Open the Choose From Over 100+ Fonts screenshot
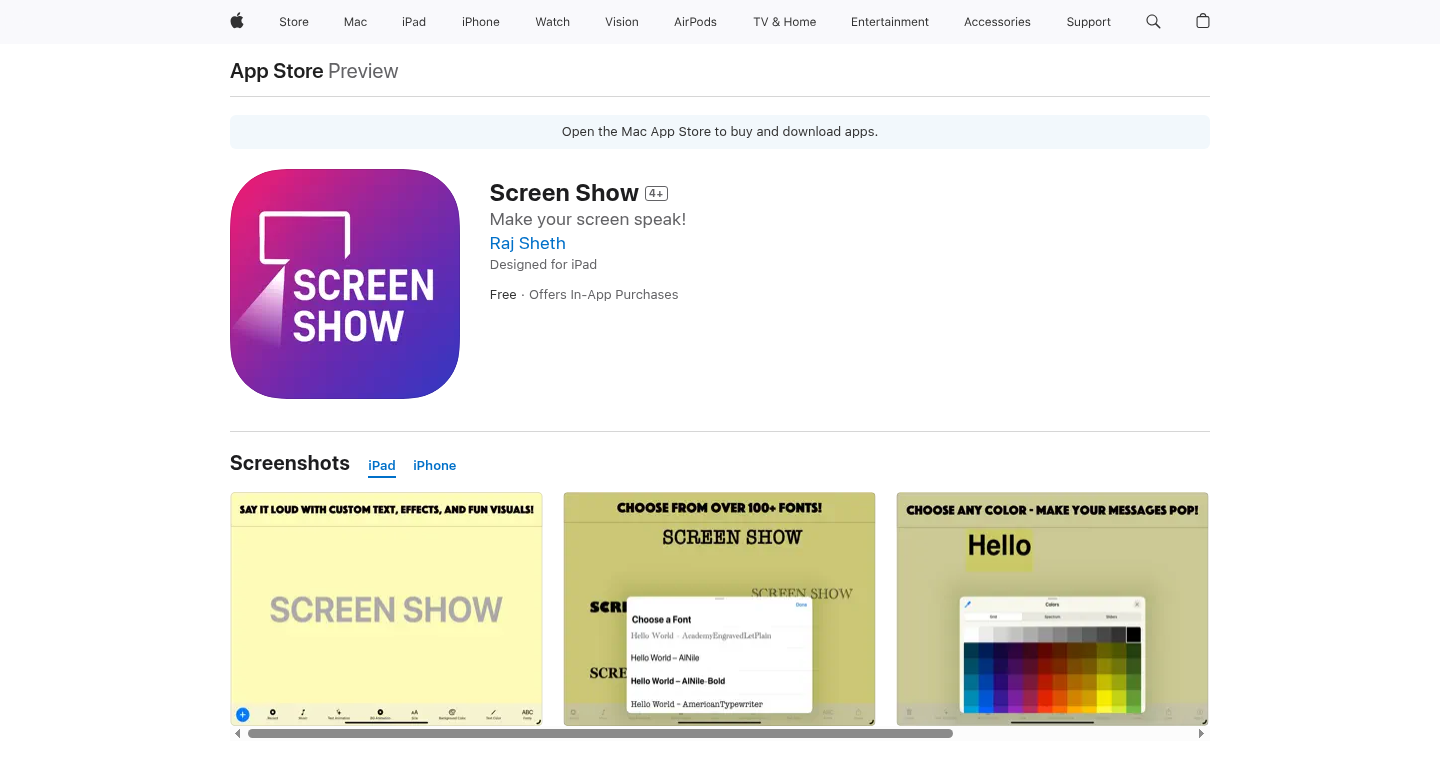 point(719,609)
